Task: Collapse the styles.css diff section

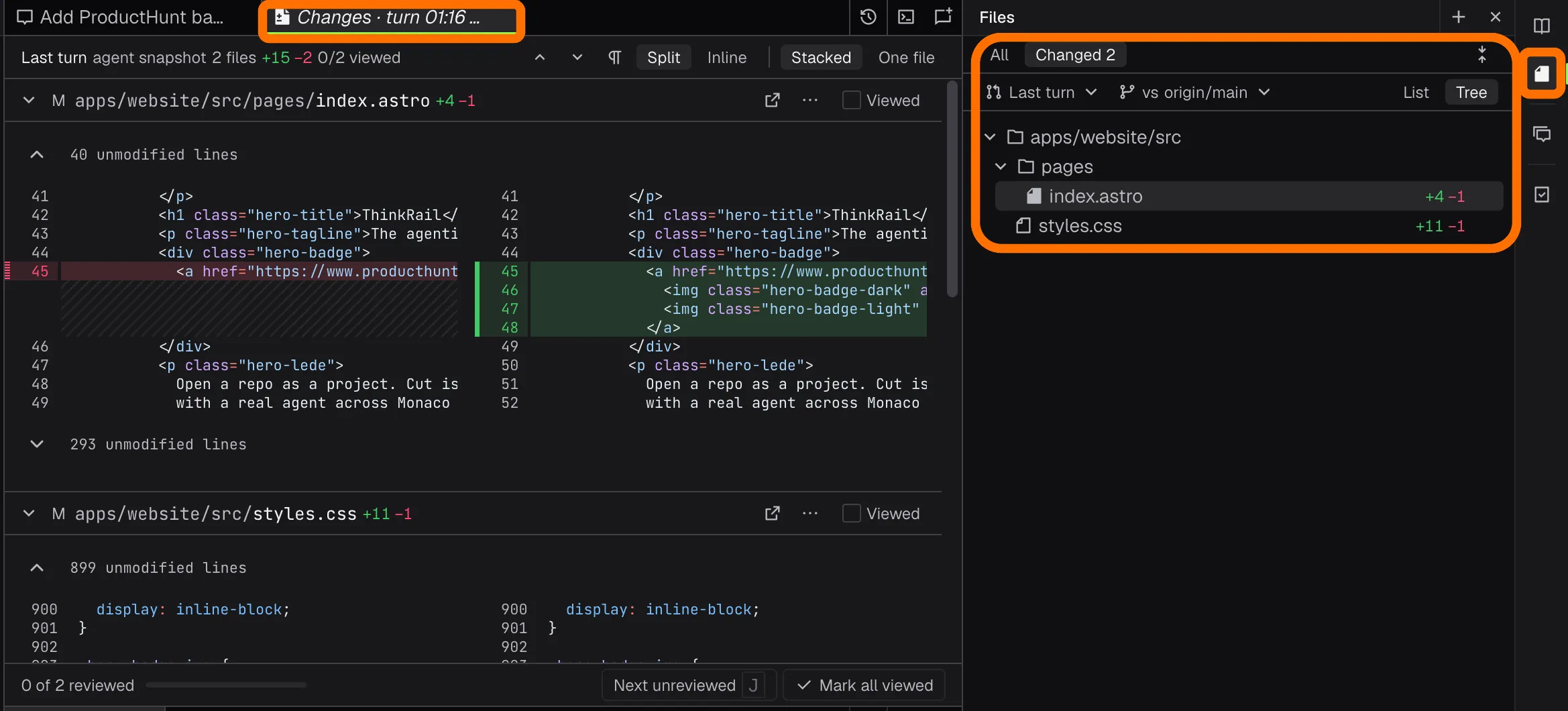Action: [29, 514]
